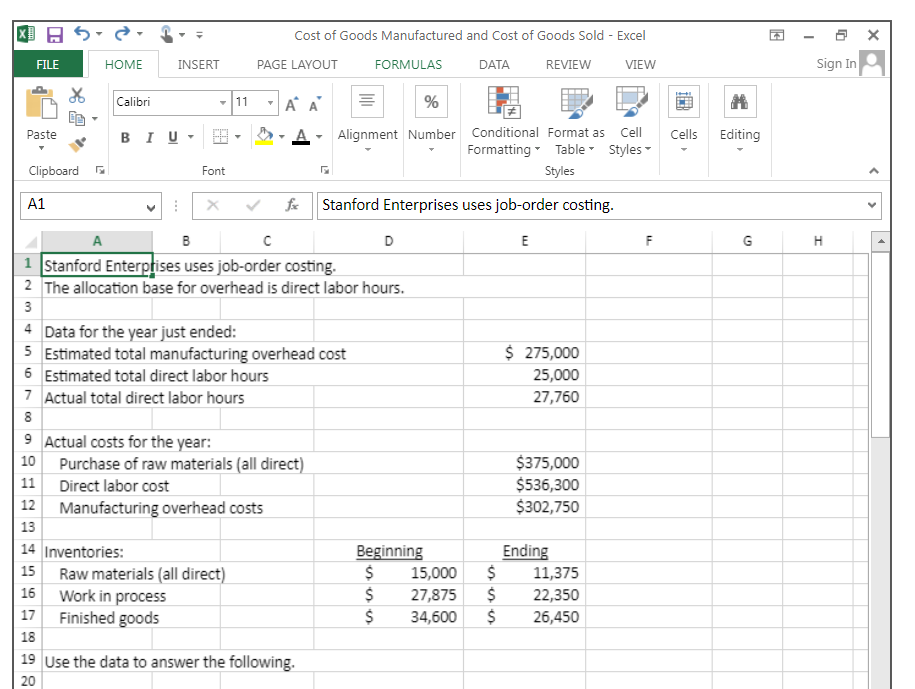Select the Cut (scissors) icon
Image resolution: width=915 pixels, height=689 pixels.
76,92
